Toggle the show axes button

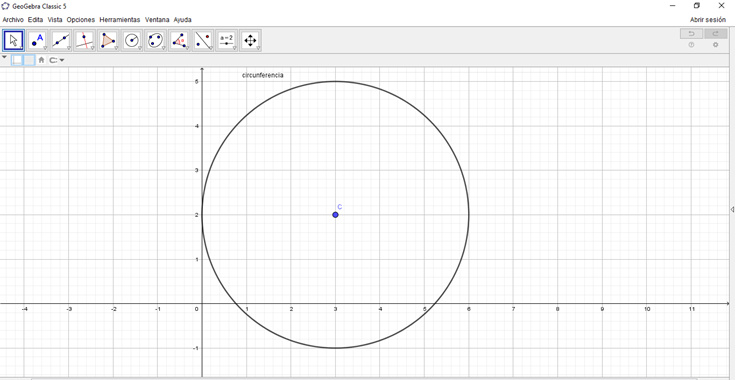click(17, 60)
